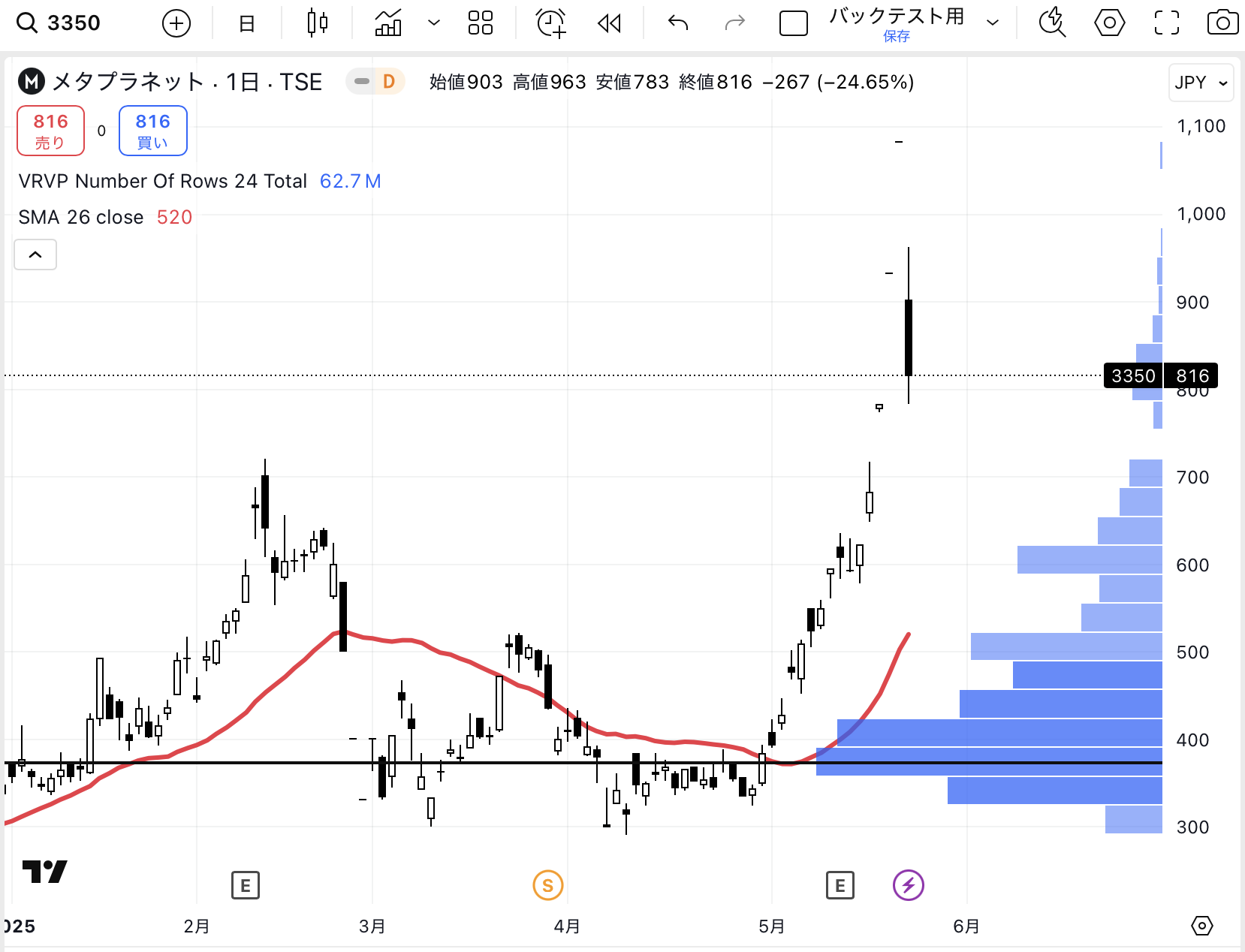Take chart snapshot camera icon

pos(1222,23)
